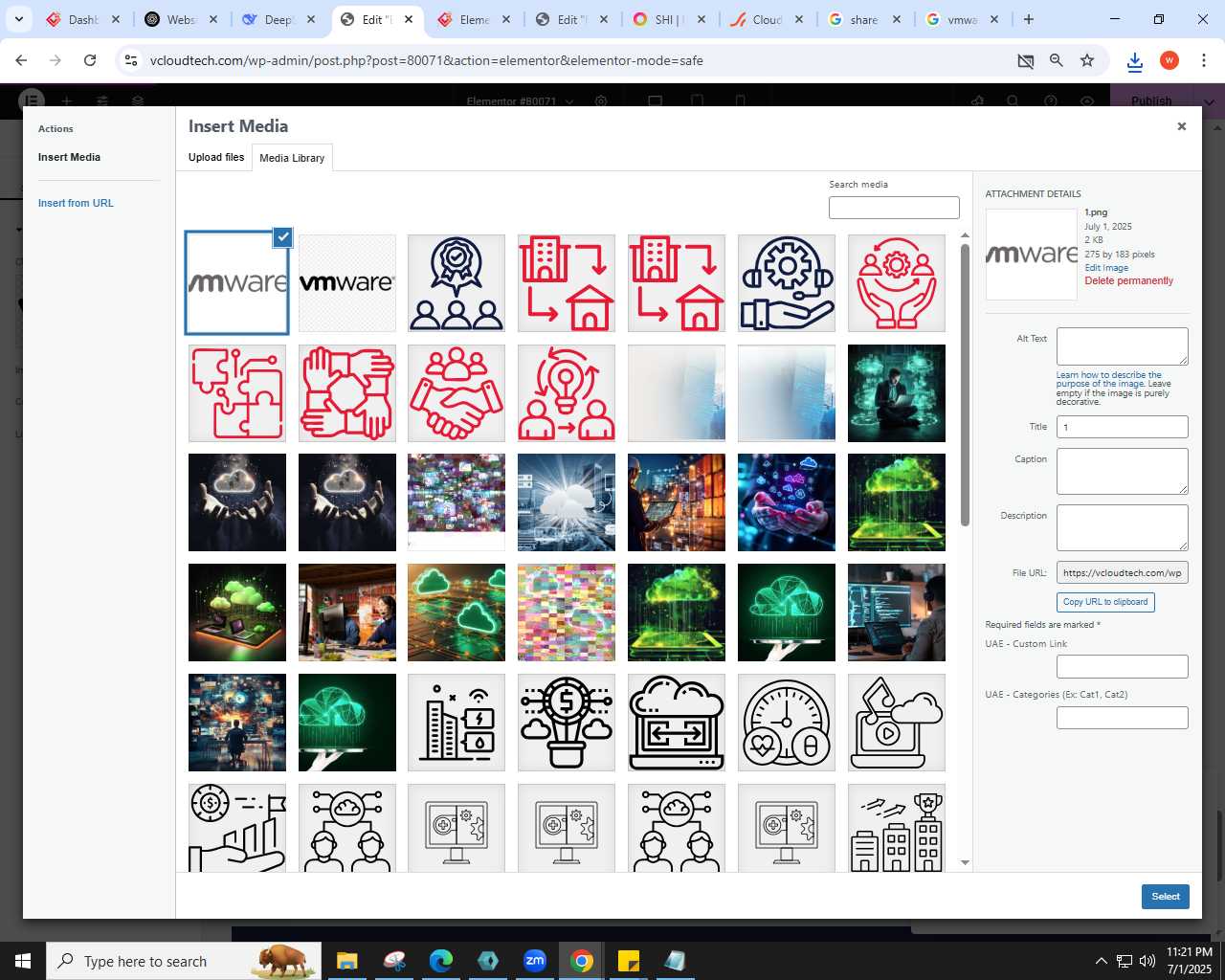Image resolution: width=1225 pixels, height=980 pixels.
Task: Switch to the SHI browser tab
Action: coord(670,19)
